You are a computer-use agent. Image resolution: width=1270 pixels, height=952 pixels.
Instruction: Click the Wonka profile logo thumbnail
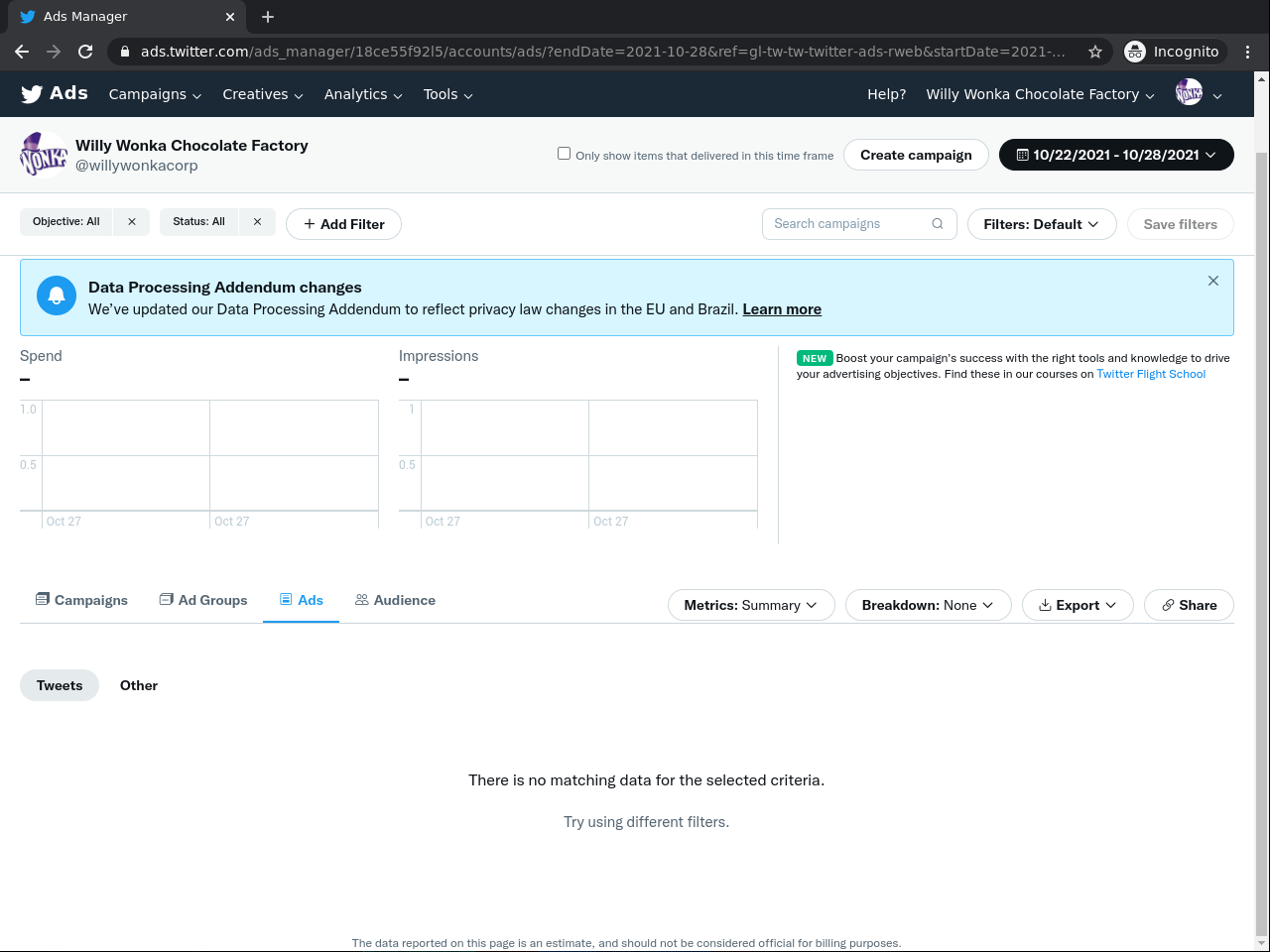point(44,155)
